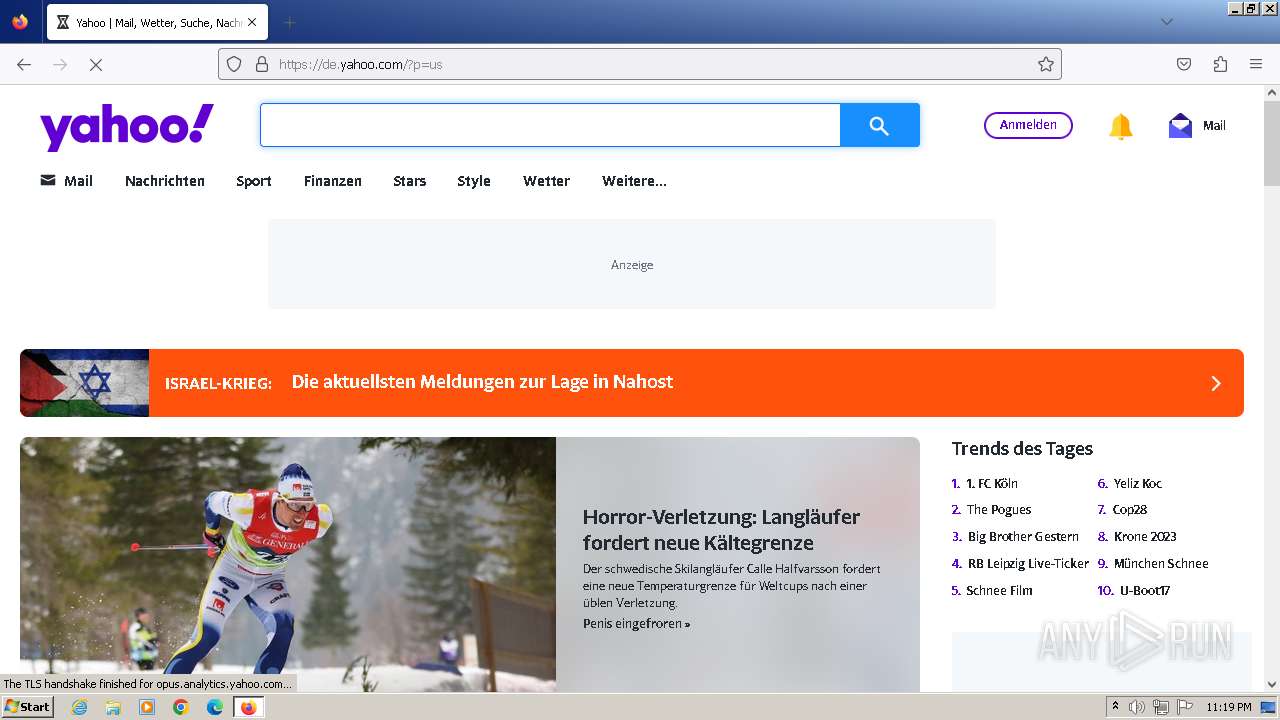Bookmark this page with the star icon
Screen dimensions: 1280x720
[1046, 64]
